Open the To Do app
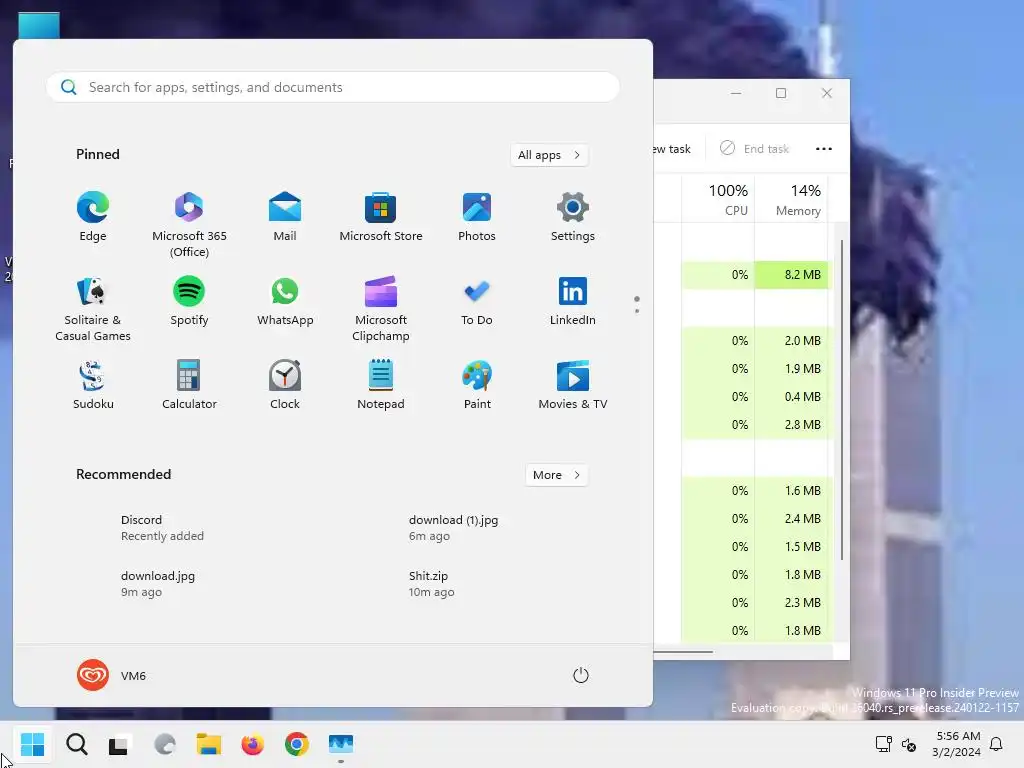Screen dimensions: 1024x768 click(477, 302)
